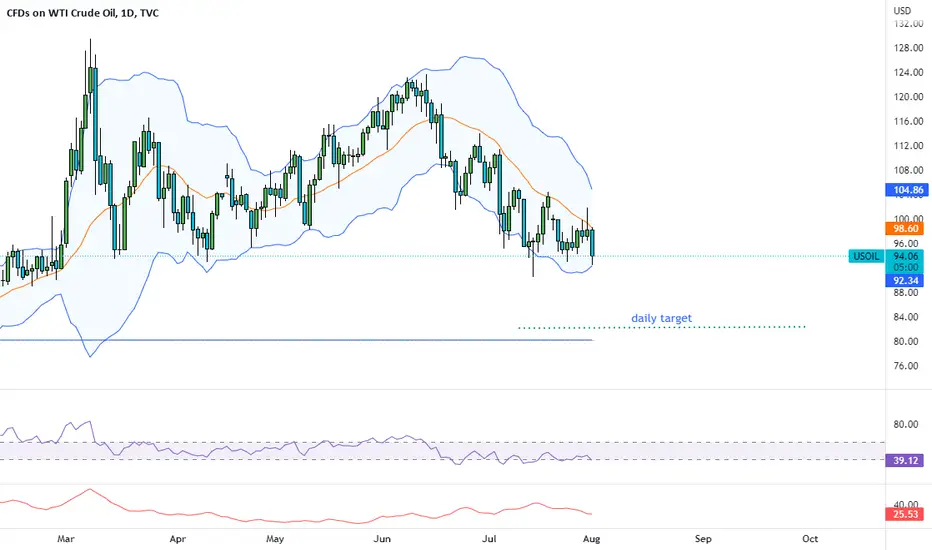The width and height of the screenshot is (932, 550).
Task: Click the 'daily target' annotation text
Action: [662, 318]
